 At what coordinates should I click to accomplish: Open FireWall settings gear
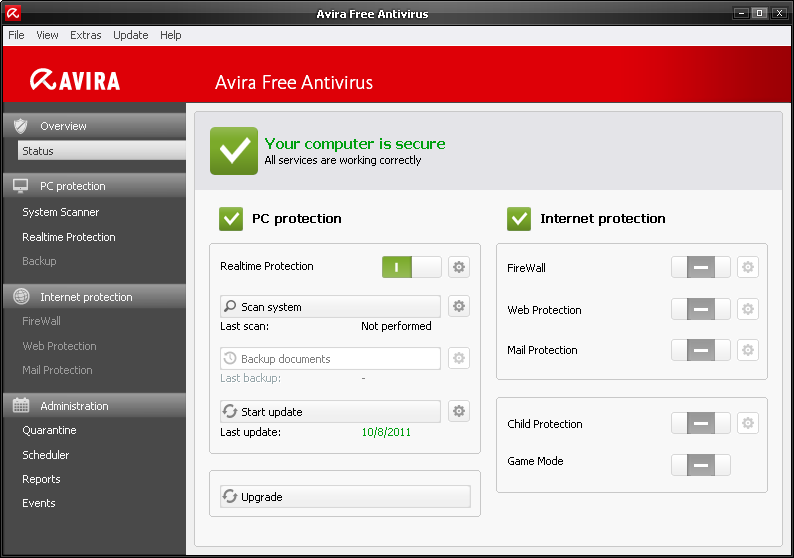pyautogui.click(x=748, y=267)
